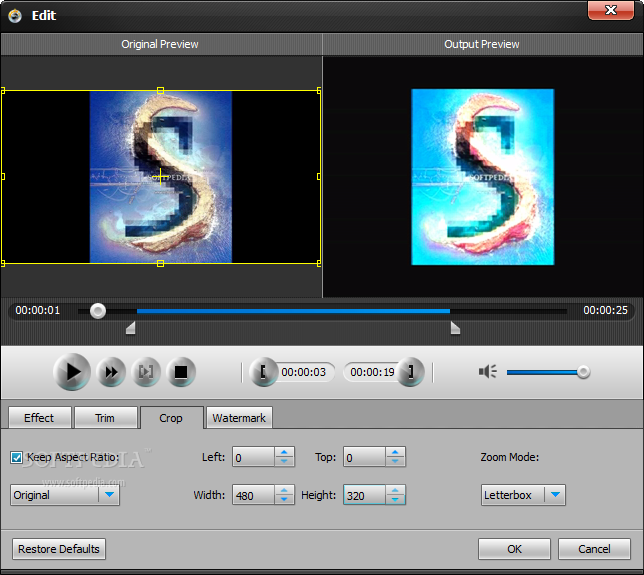Increase the Width value with up arrow
644x575 pixels.
(x=284, y=490)
